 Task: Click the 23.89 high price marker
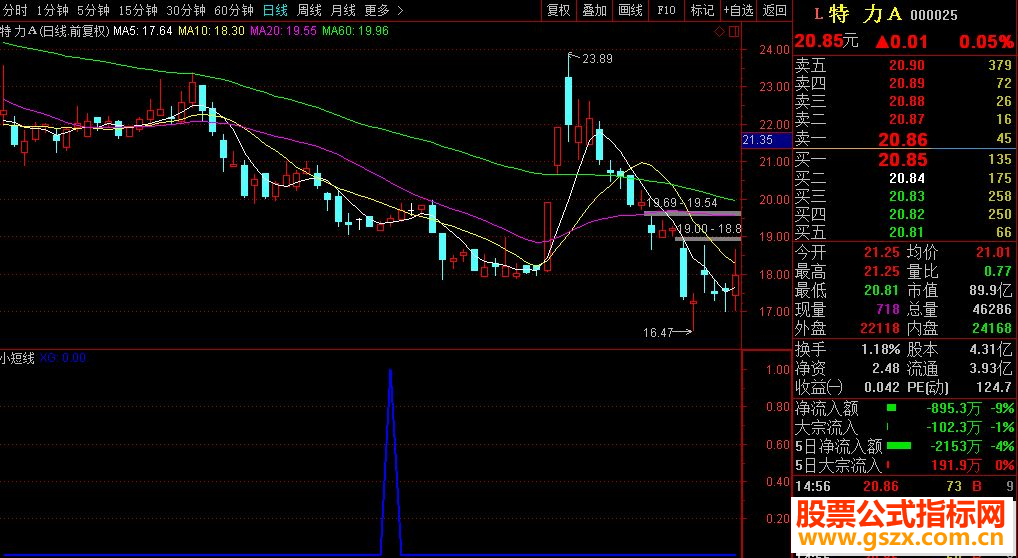click(x=597, y=58)
